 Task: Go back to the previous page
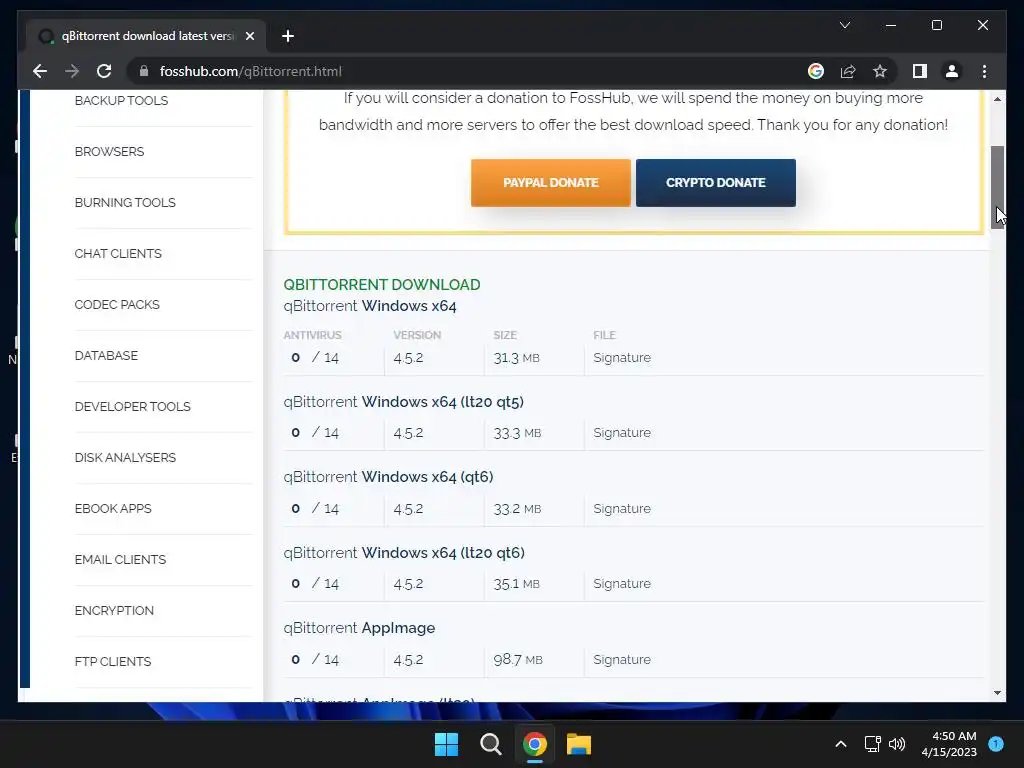(40, 71)
